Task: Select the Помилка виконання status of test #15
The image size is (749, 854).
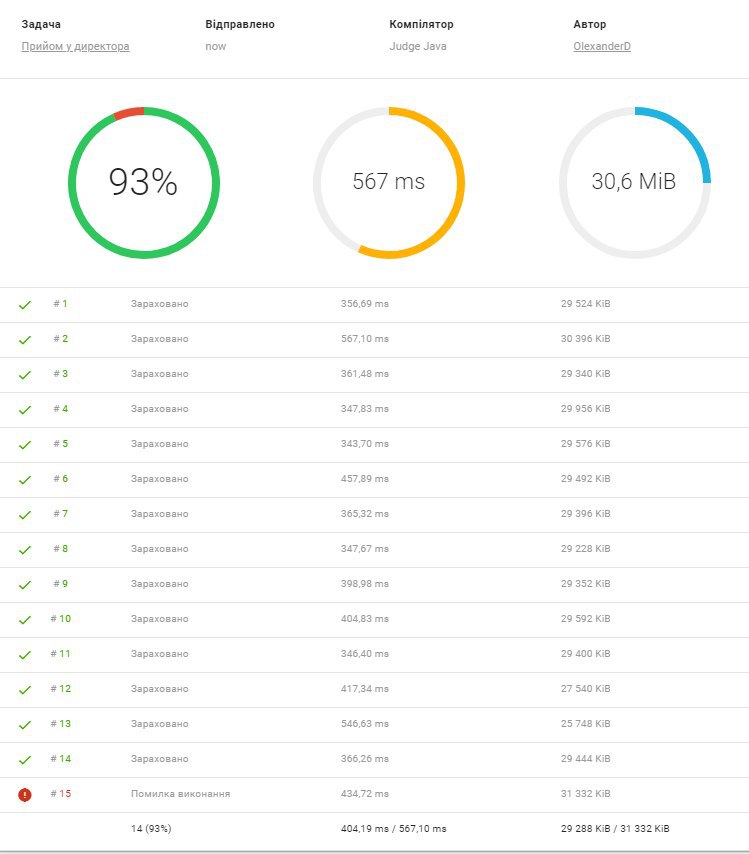Action: click(x=180, y=794)
